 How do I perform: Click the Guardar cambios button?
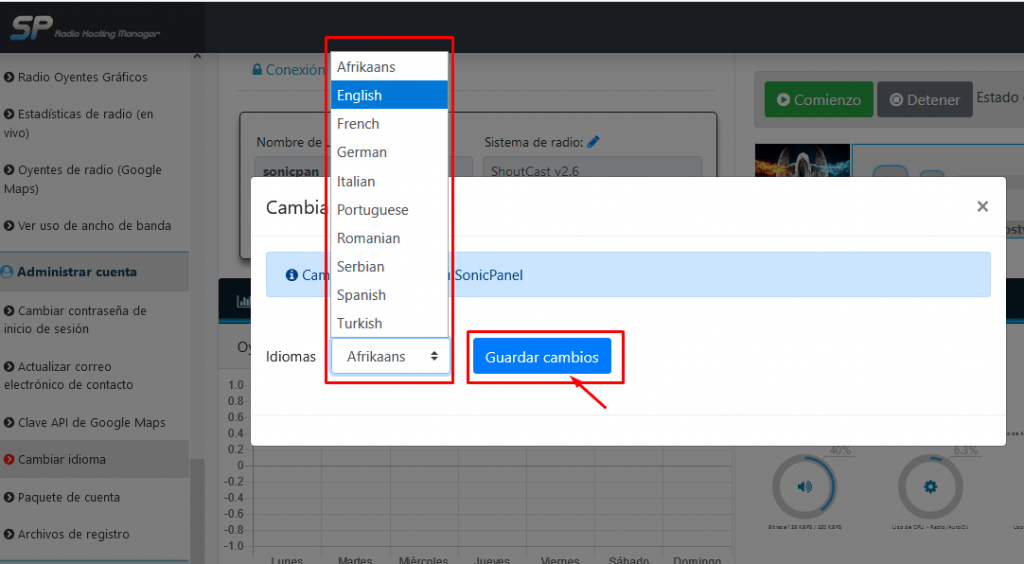point(542,356)
